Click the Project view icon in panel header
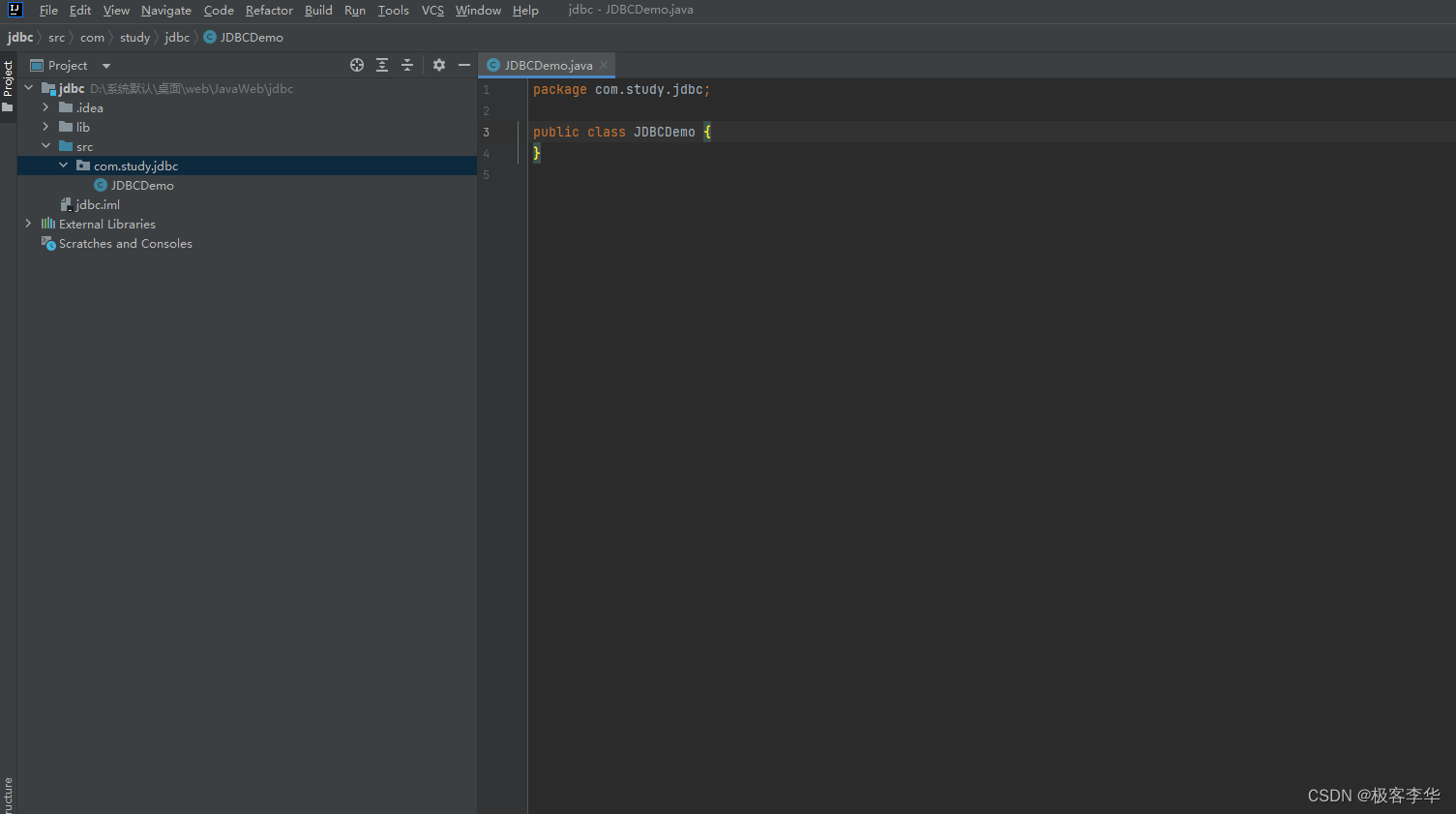Viewport: 1456px width, 814px height. (x=37, y=65)
